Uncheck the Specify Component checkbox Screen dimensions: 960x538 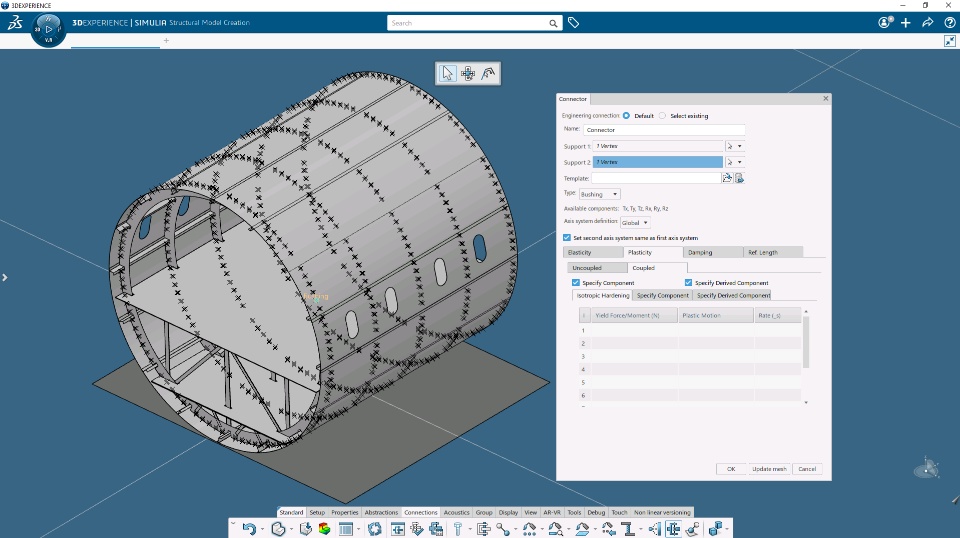tap(576, 283)
